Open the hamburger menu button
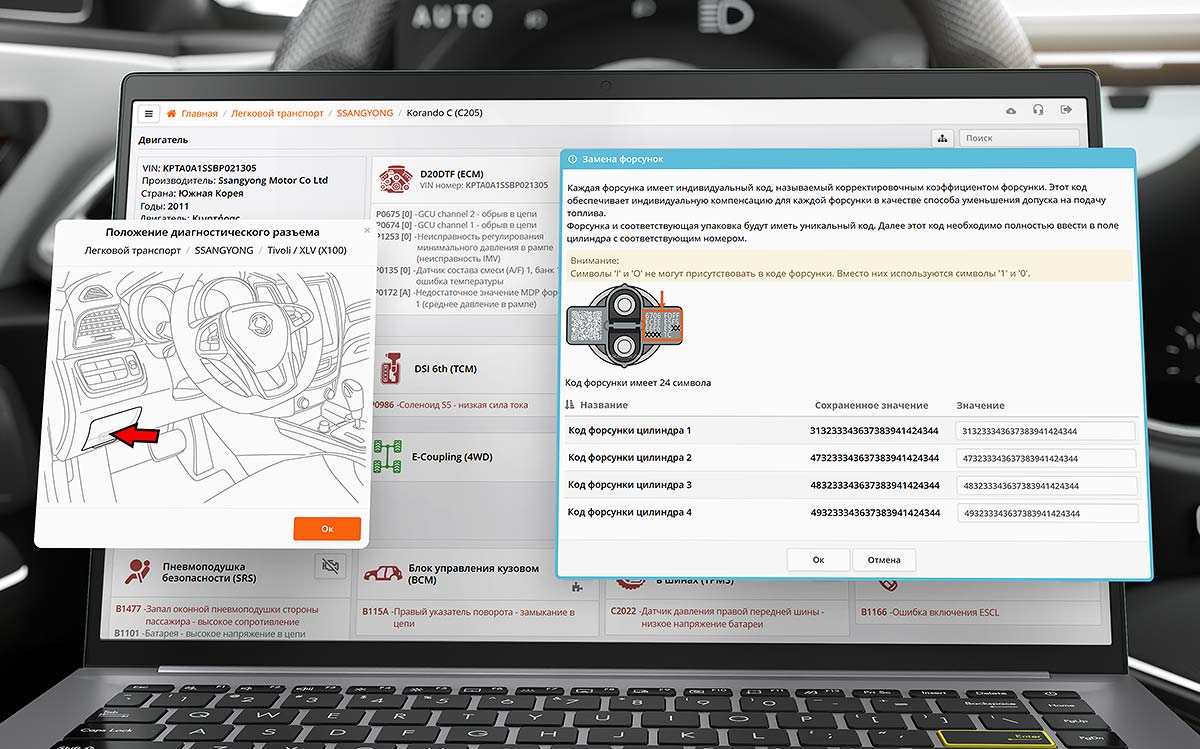 [x=149, y=113]
